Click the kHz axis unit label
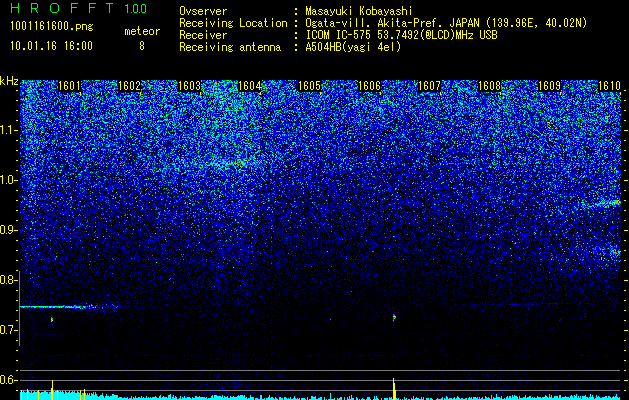629x400 pixels. (x=9, y=81)
